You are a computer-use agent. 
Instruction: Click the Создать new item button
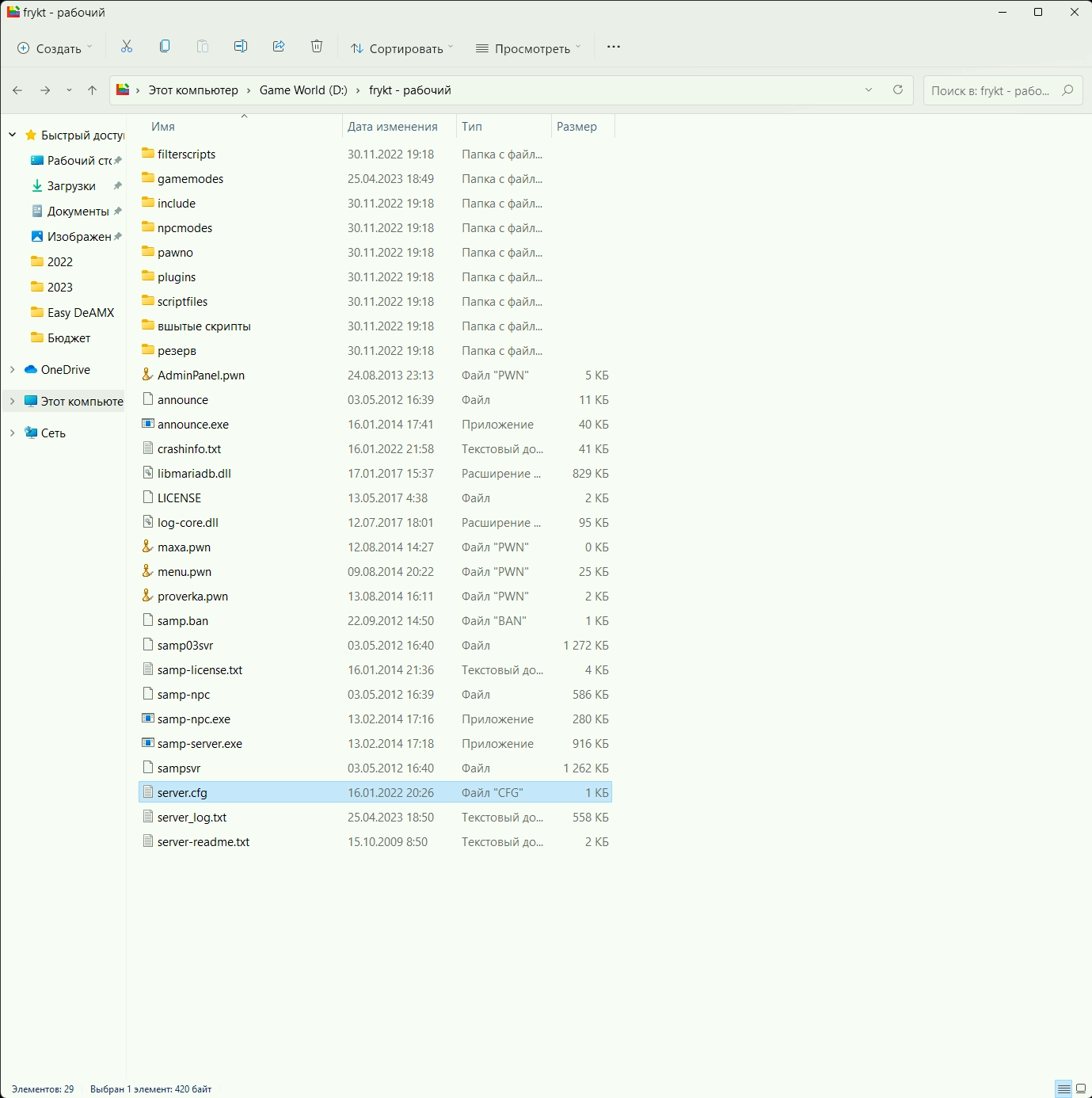(x=55, y=48)
